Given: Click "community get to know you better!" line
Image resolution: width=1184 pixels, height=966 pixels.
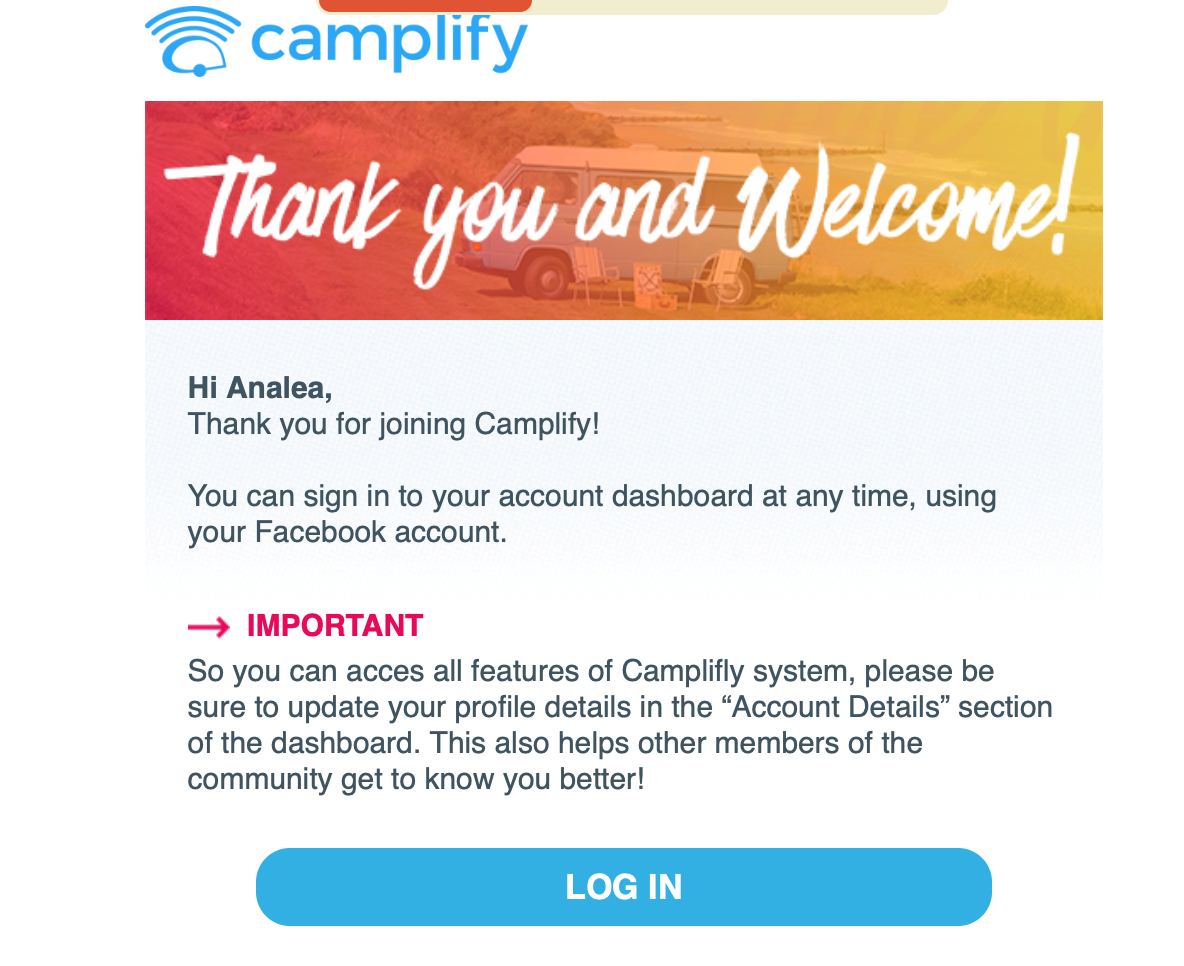Looking at the screenshot, I should click(x=416, y=779).
